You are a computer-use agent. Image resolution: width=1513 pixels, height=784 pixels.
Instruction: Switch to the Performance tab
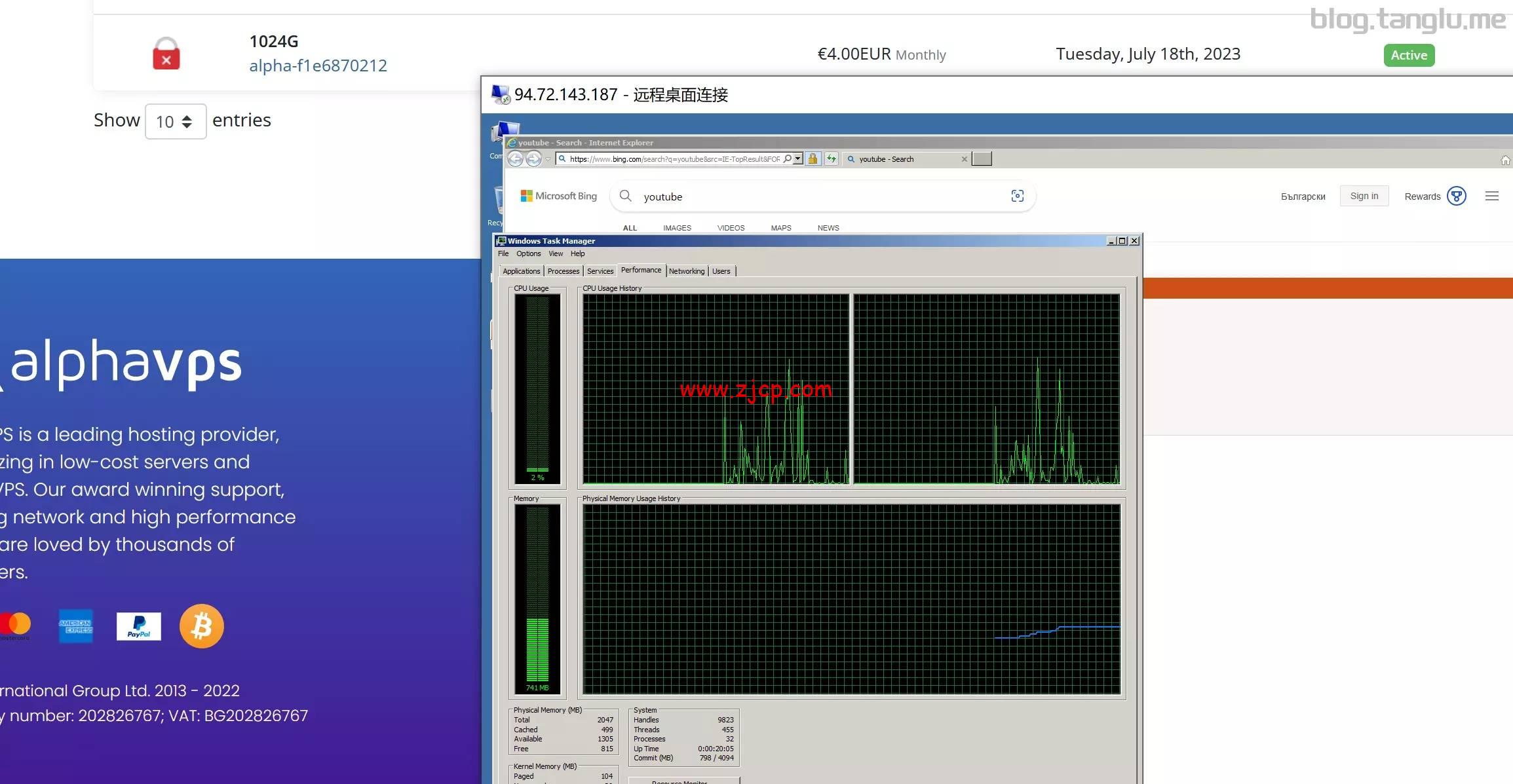(641, 270)
